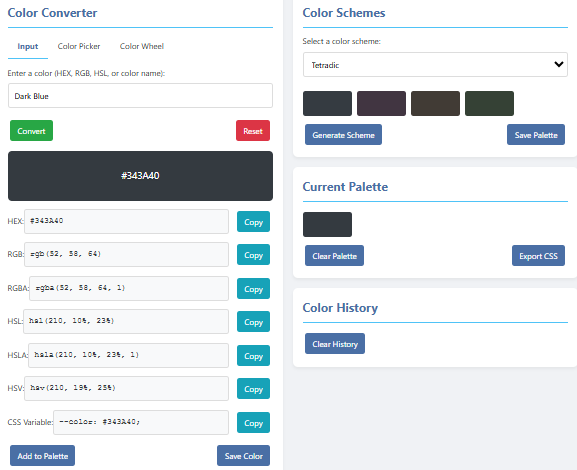577x470 pixels.
Task: Switch to the Input tab
Action: [28, 46]
